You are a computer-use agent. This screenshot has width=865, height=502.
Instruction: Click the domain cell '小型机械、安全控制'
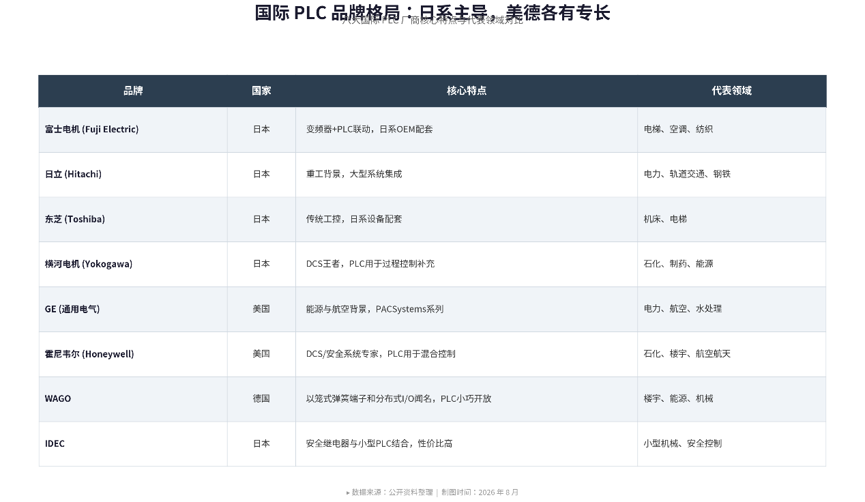[x=731, y=444]
